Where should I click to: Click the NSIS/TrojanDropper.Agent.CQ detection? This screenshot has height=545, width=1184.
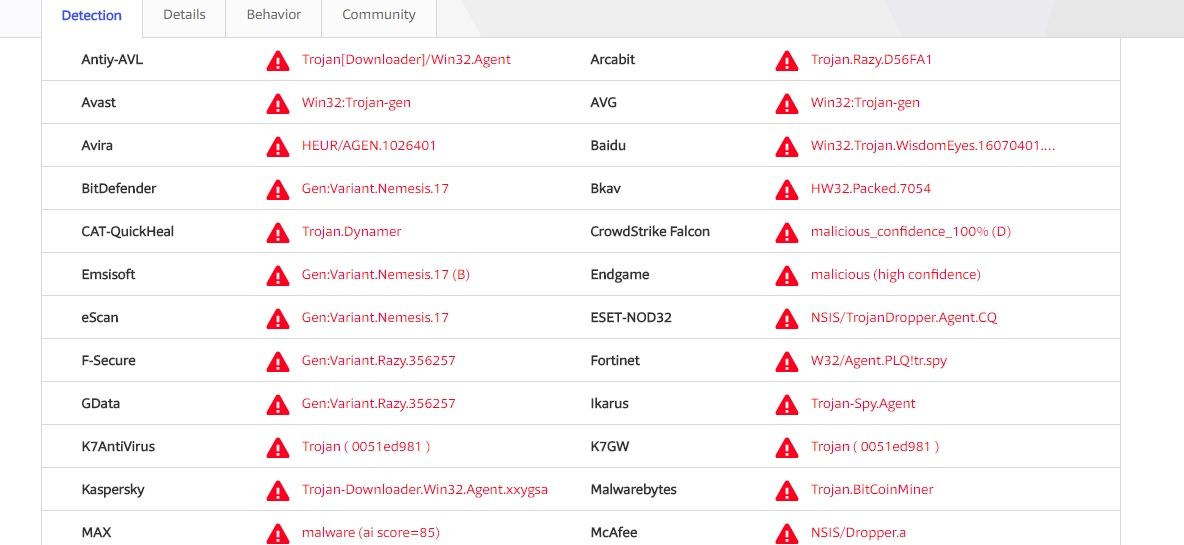pos(903,318)
